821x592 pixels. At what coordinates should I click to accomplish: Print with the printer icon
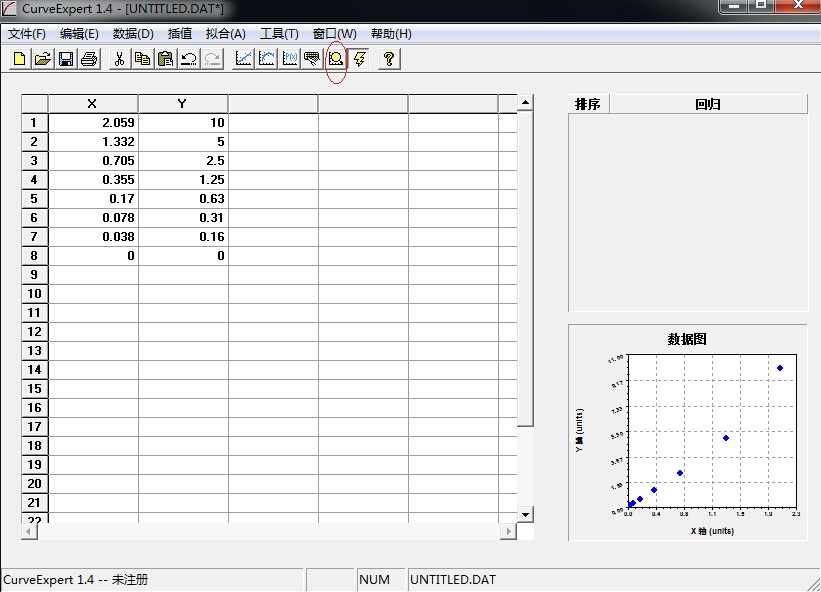pyautogui.click(x=89, y=59)
